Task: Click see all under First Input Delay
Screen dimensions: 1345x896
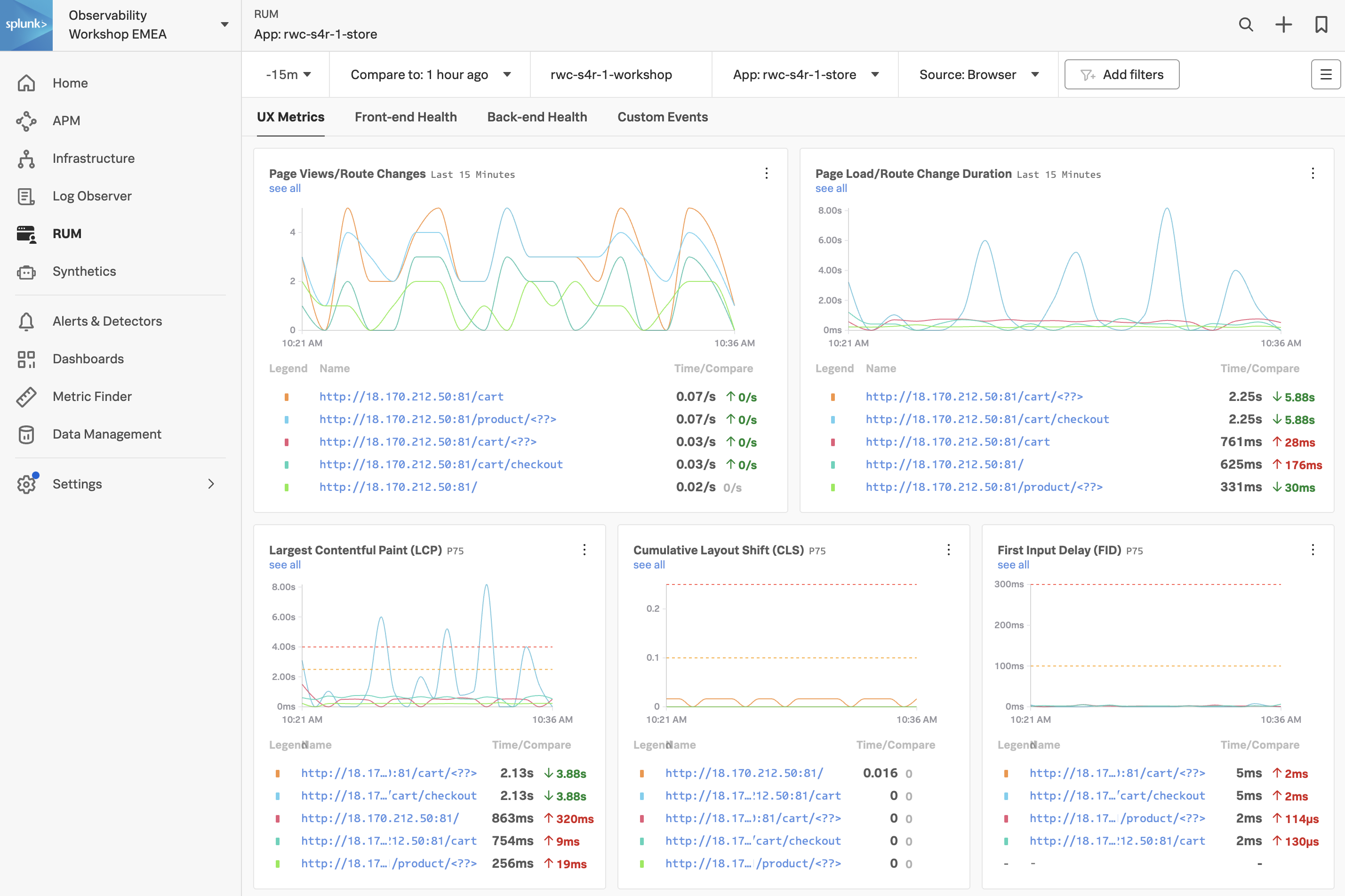Action: (x=1013, y=565)
